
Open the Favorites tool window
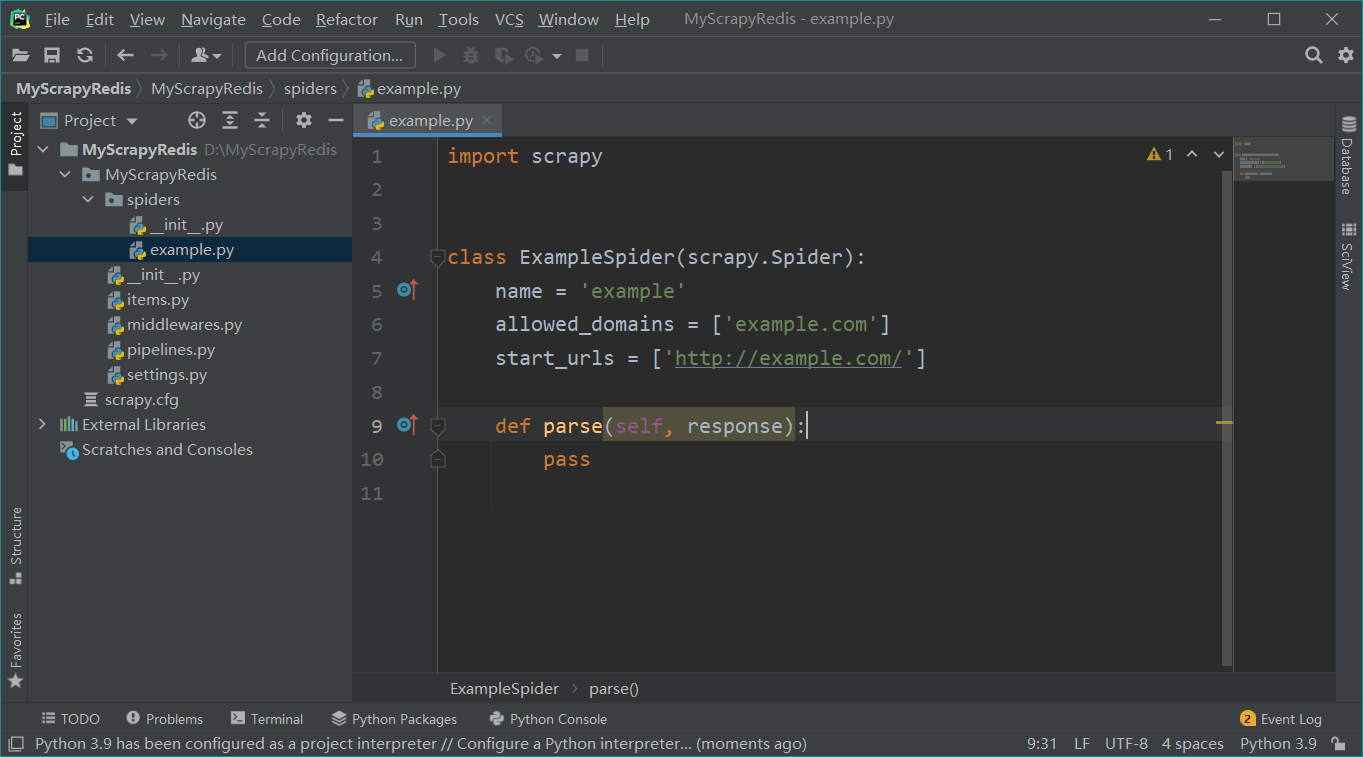tap(15, 650)
